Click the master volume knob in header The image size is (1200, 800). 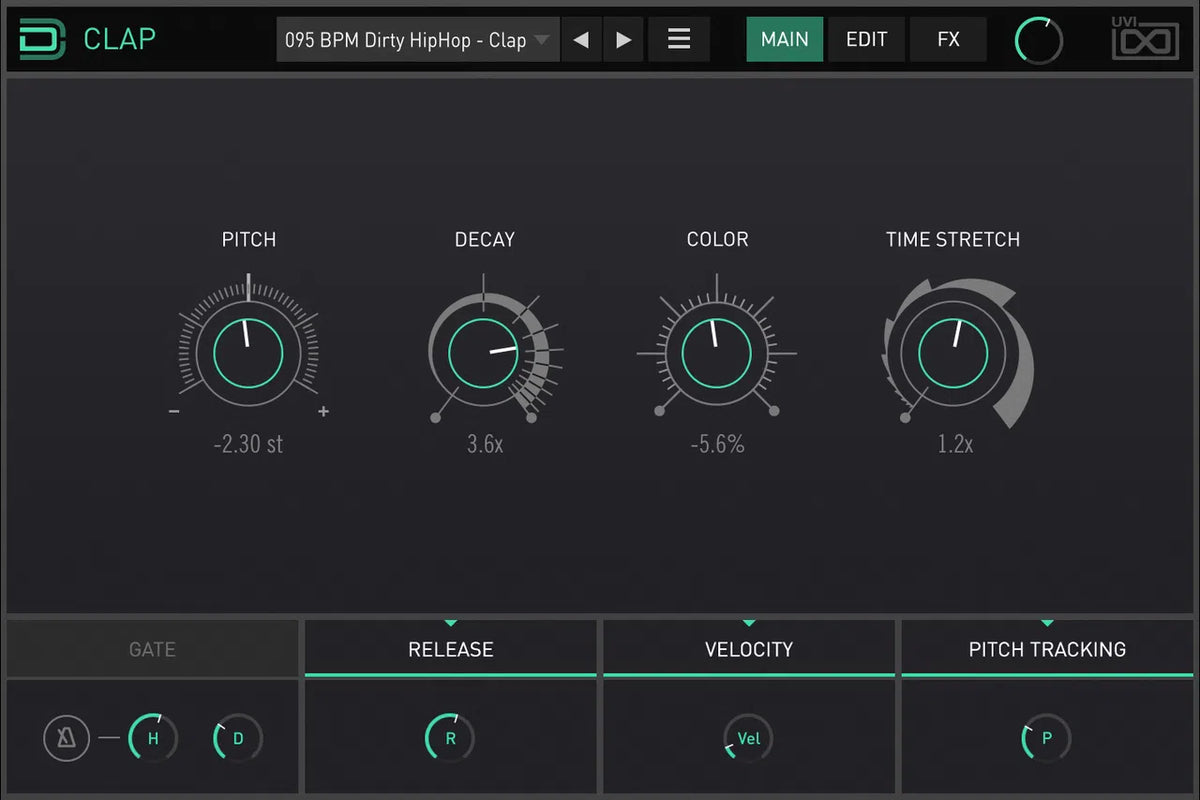coord(1038,41)
